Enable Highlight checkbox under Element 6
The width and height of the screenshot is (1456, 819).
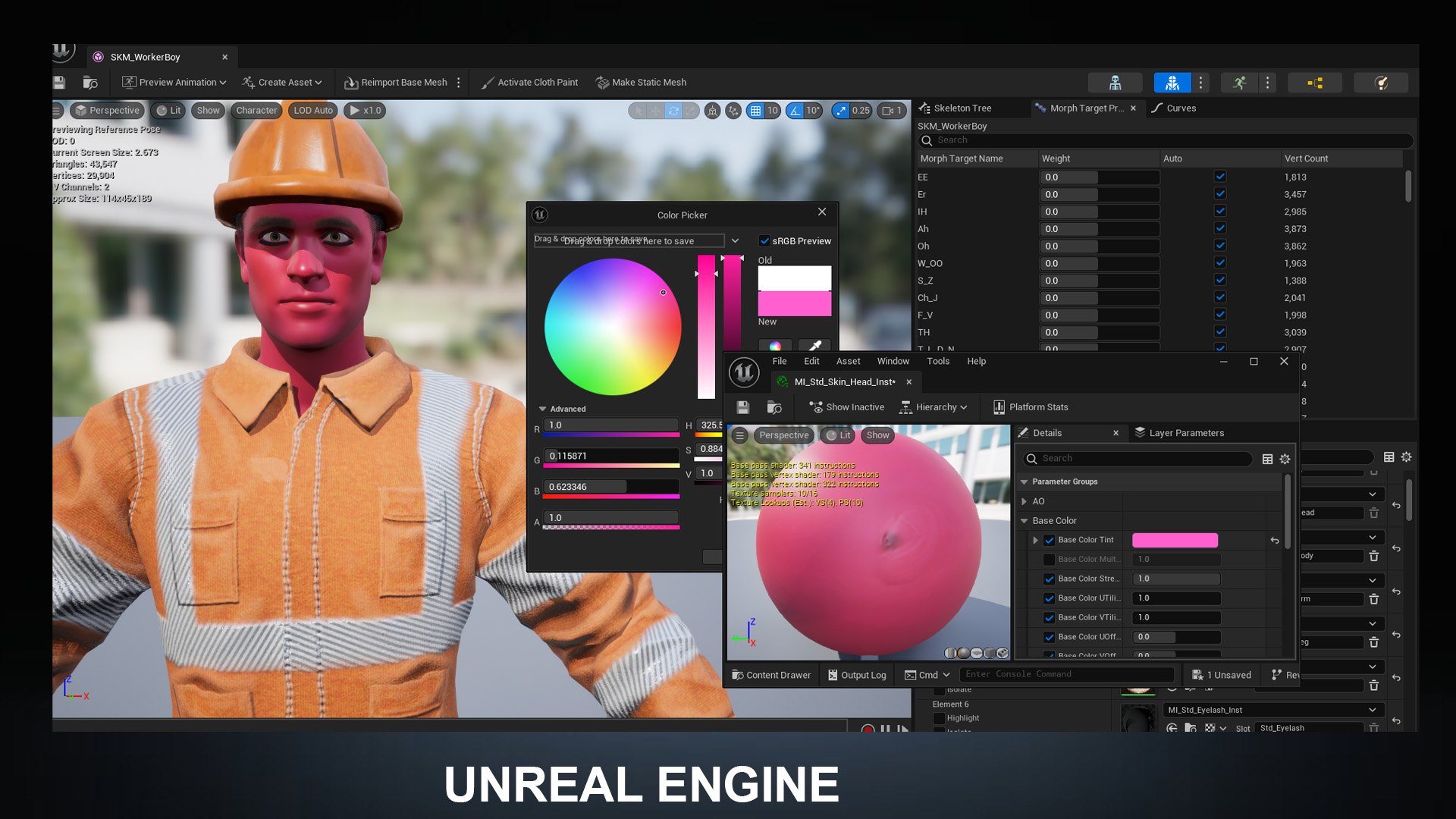pyautogui.click(x=939, y=718)
